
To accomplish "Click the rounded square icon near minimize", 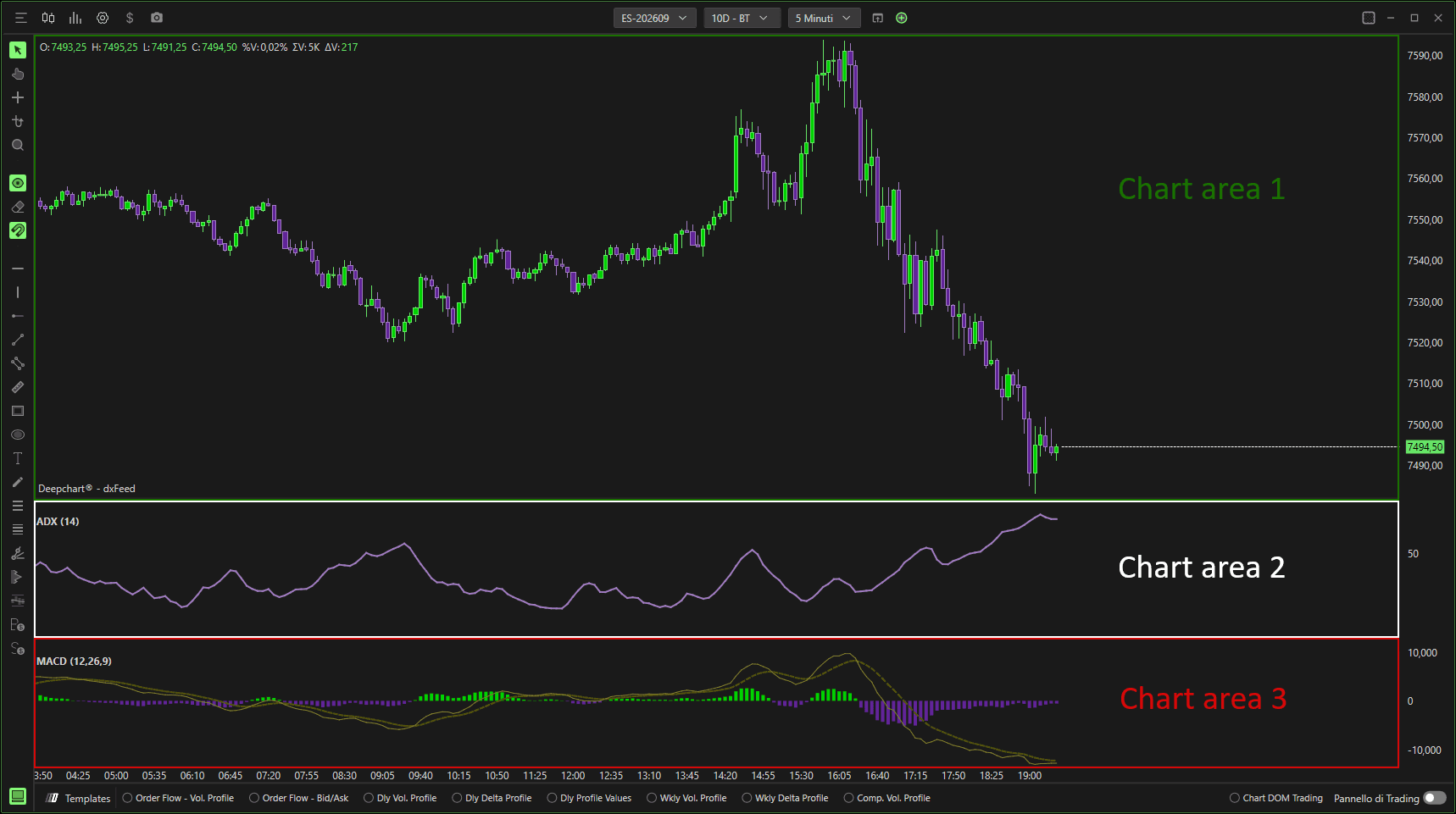I will pyautogui.click(x=1369, y=18).
